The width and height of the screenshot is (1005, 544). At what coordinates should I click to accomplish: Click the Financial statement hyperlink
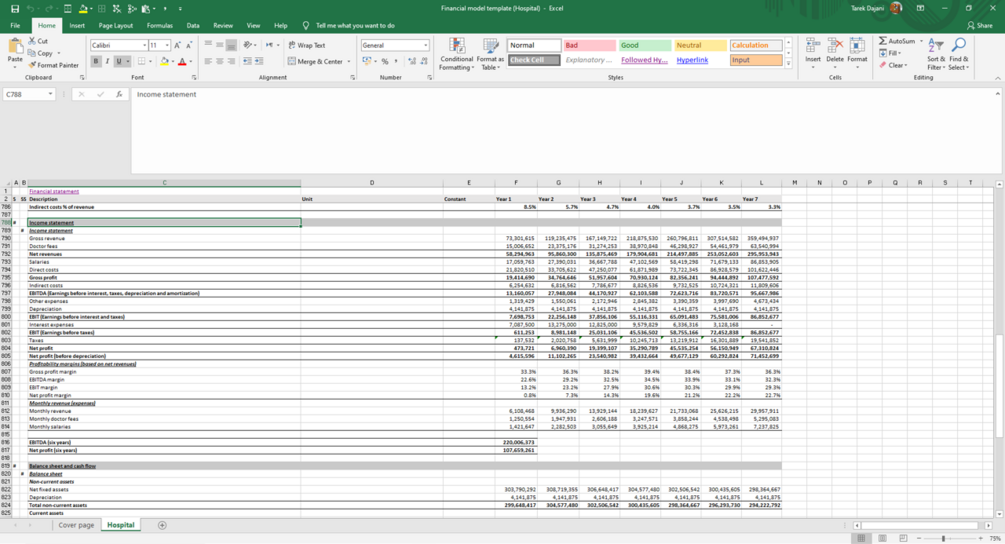pos(54,191)
